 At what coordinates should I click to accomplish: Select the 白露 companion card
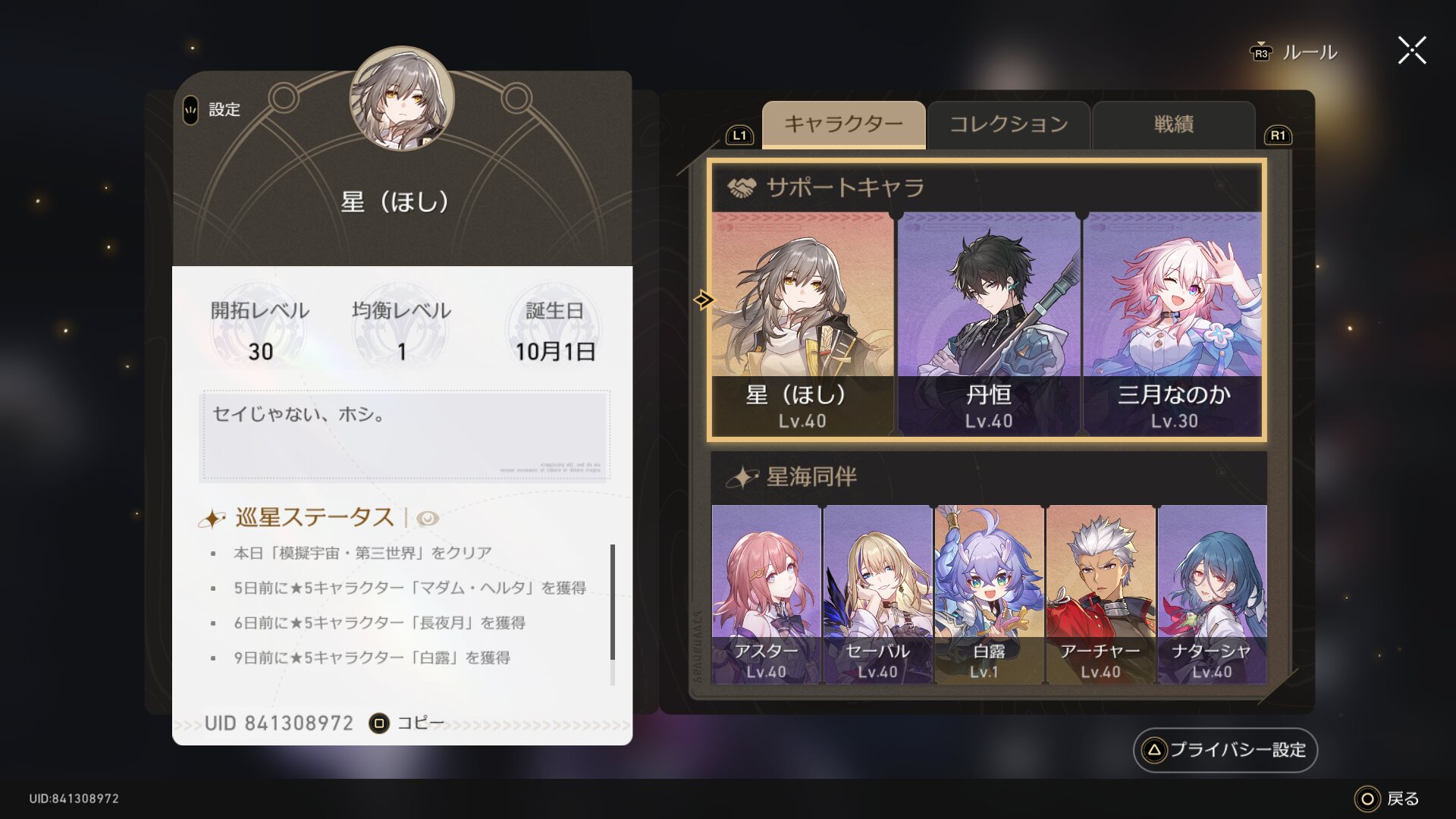989,595
